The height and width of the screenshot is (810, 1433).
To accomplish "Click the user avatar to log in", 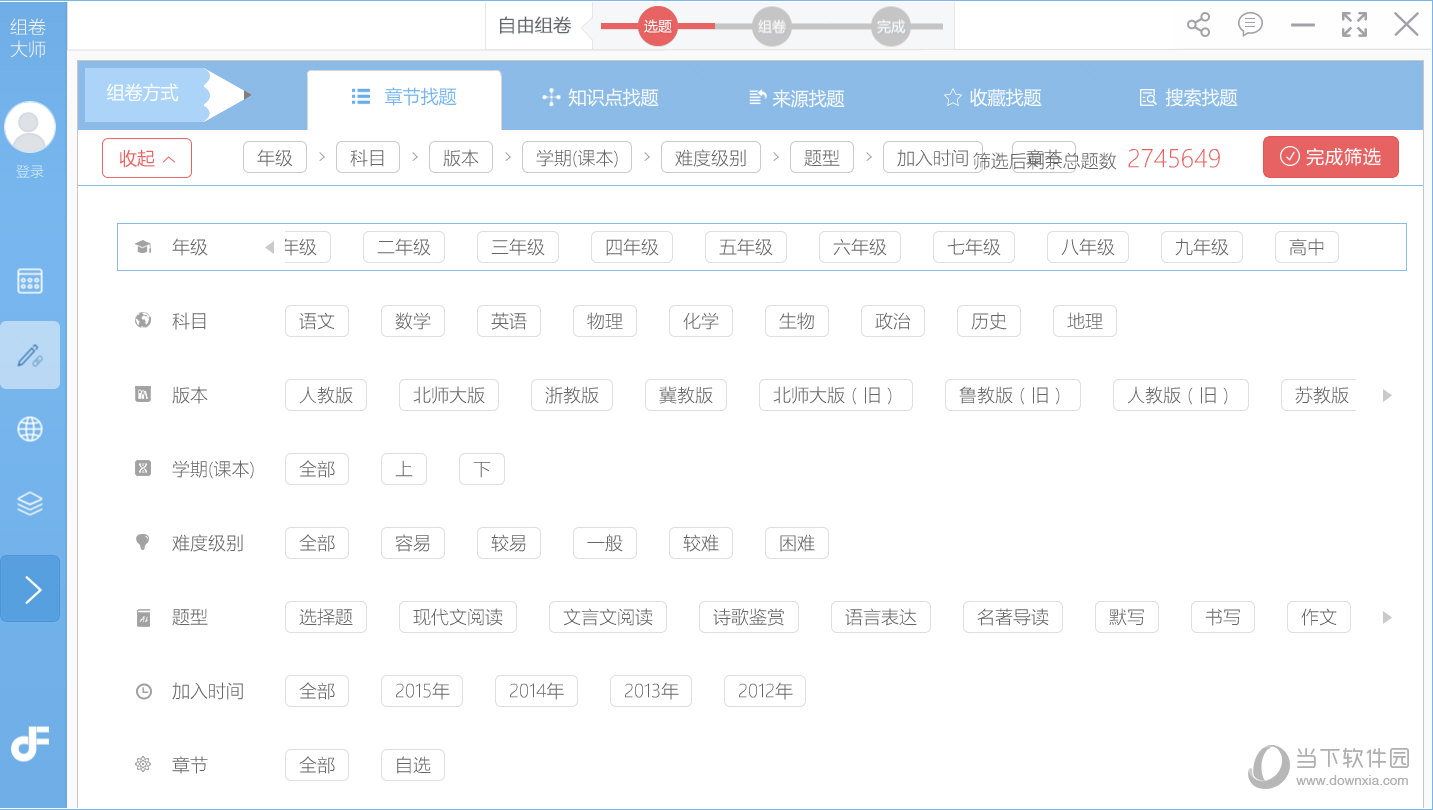I will click(x=30, y=128).
